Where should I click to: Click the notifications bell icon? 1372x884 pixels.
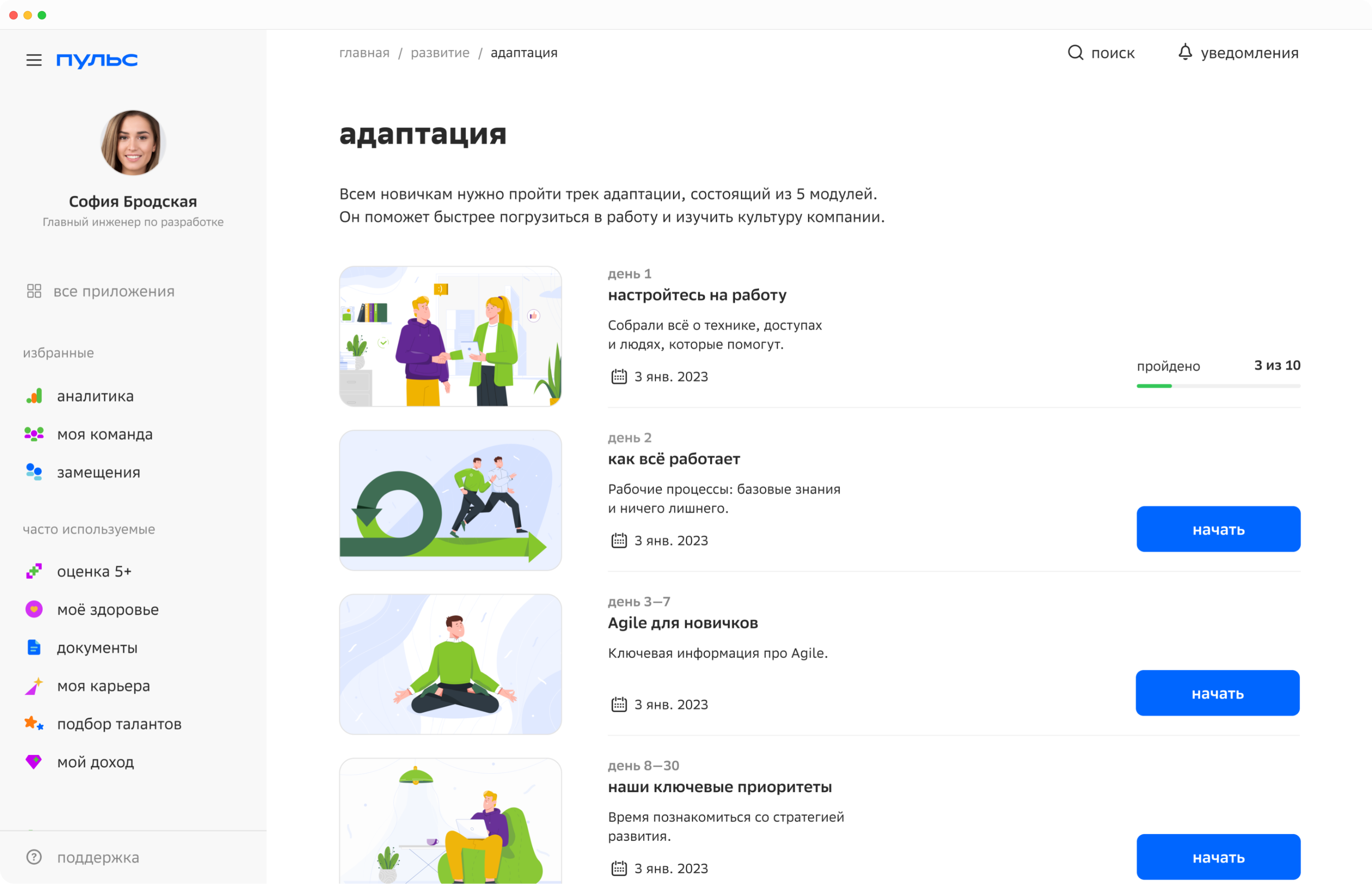coord(1185,52)
